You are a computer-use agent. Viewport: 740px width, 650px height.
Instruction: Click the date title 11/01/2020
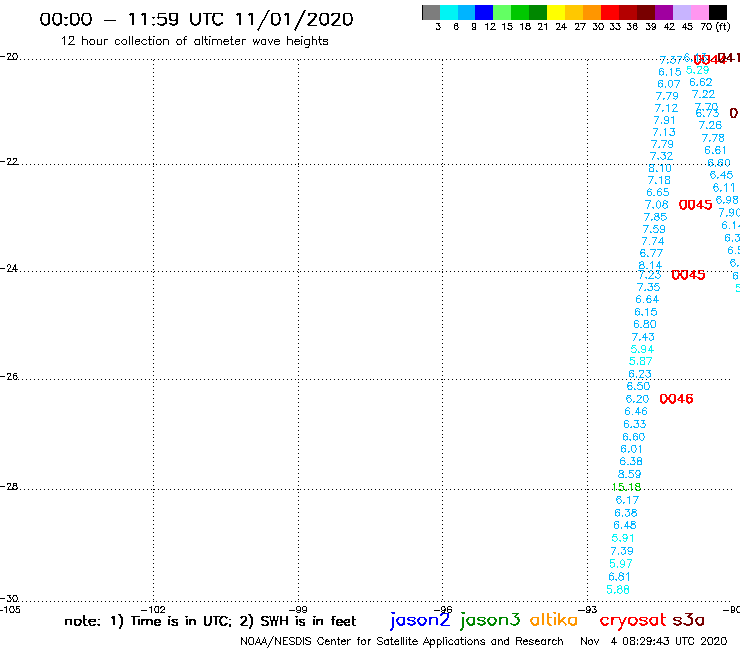coord(294,19)
